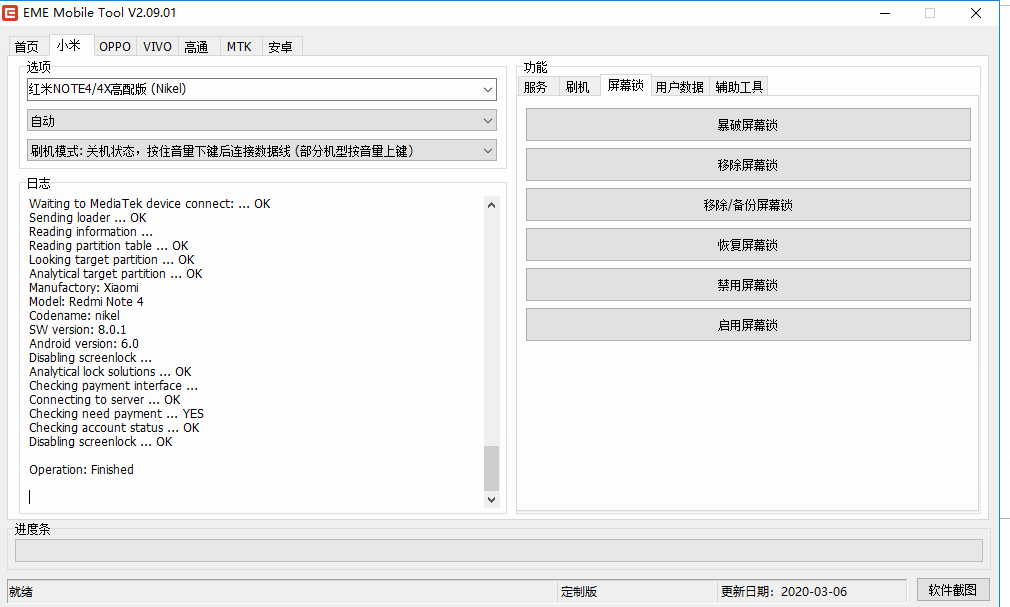Viewport: 1010px width, 607px height.
Task: Click 'Checking account status ... OK' line
Action: 114,428
